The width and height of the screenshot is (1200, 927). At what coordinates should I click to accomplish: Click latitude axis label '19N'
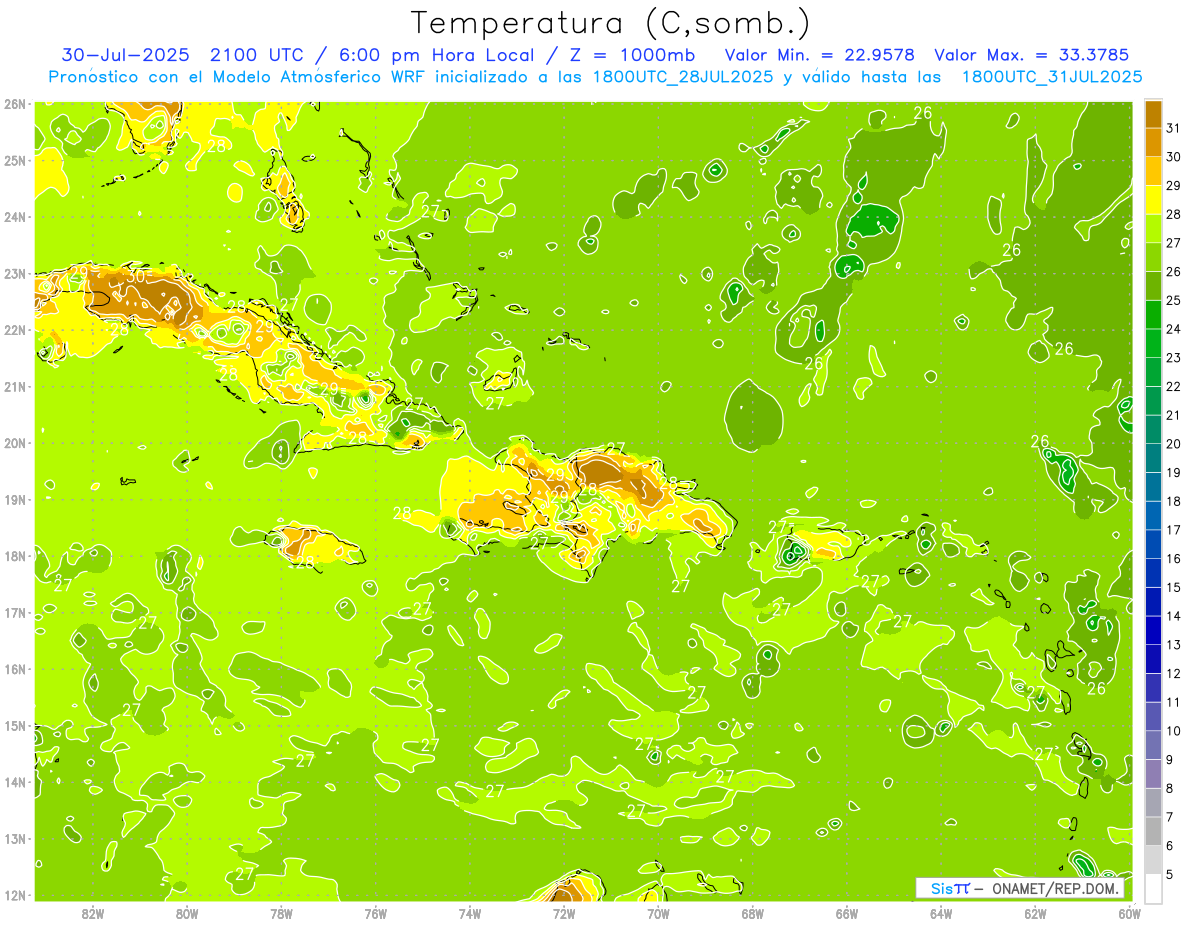(14, 500)
